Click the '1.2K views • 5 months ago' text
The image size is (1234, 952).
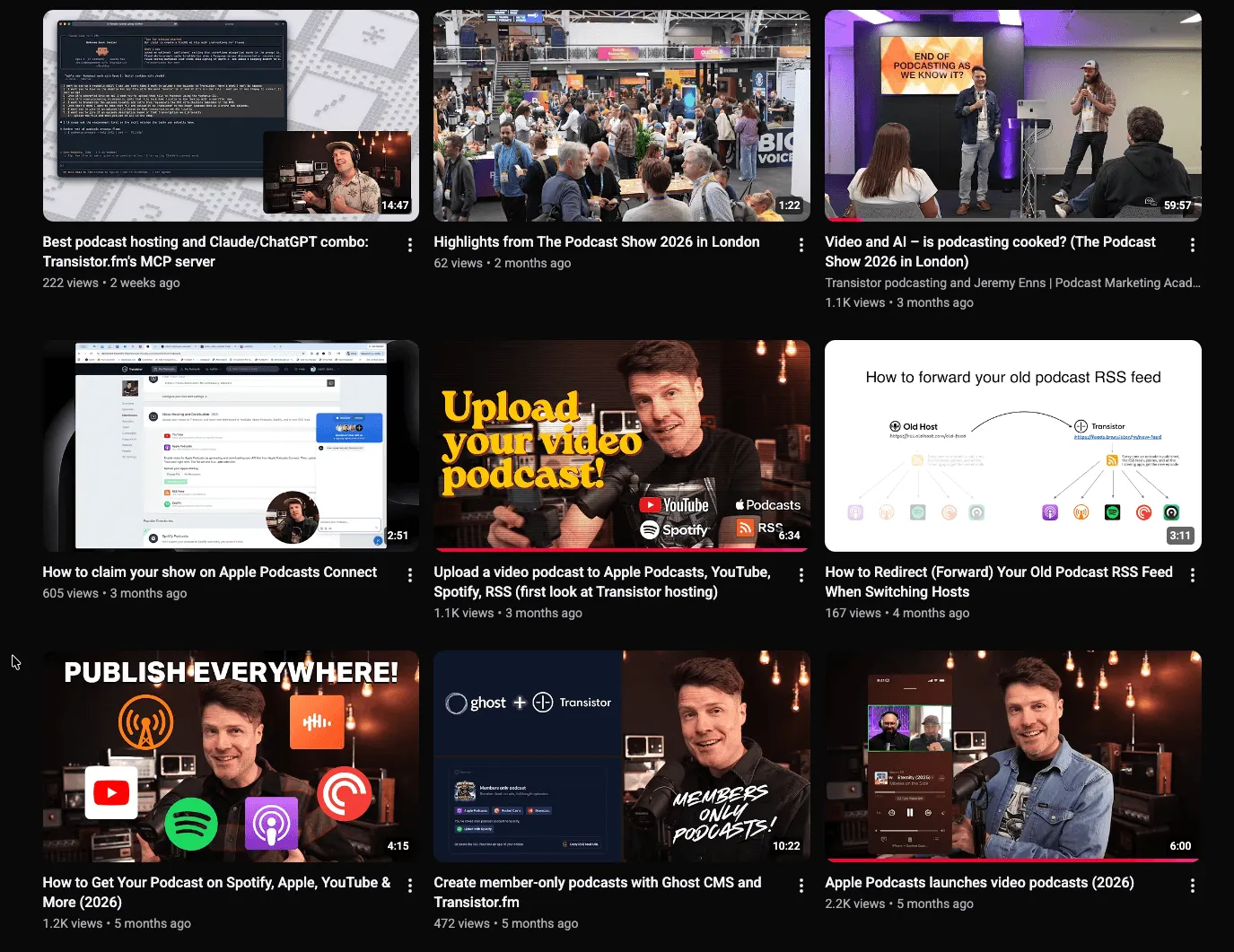click(117, 923)
